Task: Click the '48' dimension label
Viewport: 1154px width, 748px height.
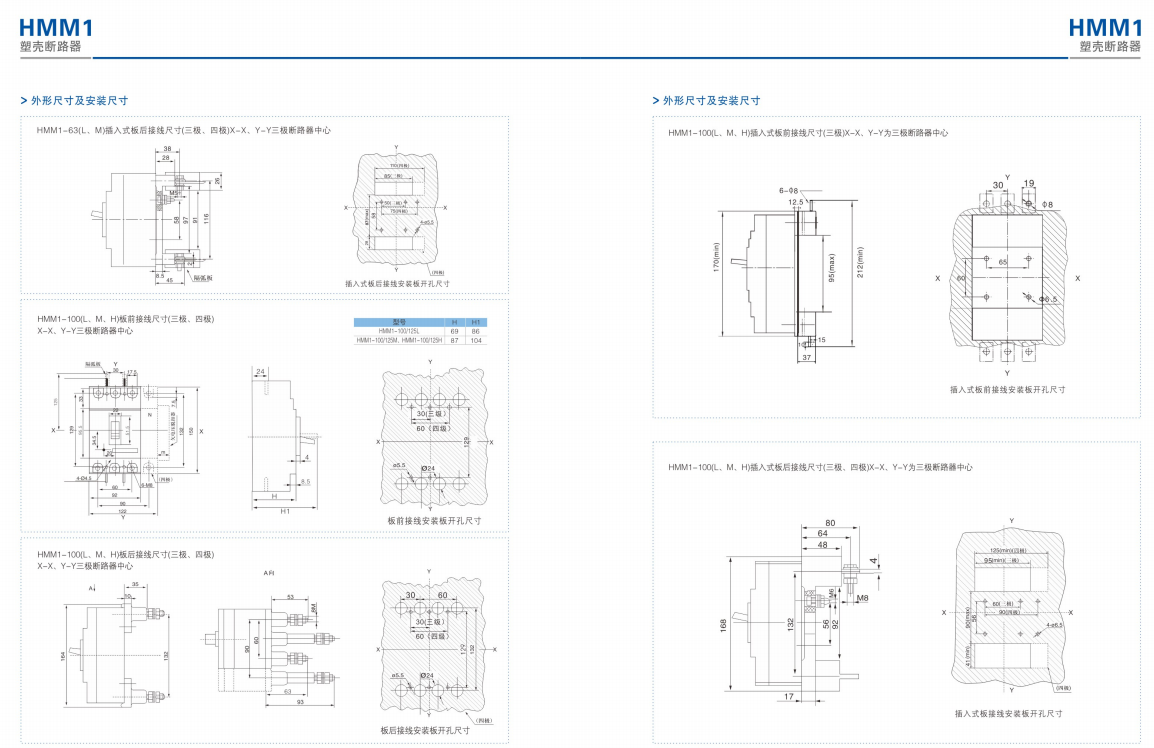Action: point(822,545)
